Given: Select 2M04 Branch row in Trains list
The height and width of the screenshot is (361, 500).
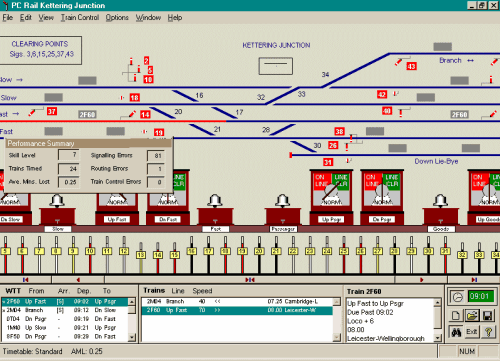Looking at the screenshot, I should pos(237,302).
